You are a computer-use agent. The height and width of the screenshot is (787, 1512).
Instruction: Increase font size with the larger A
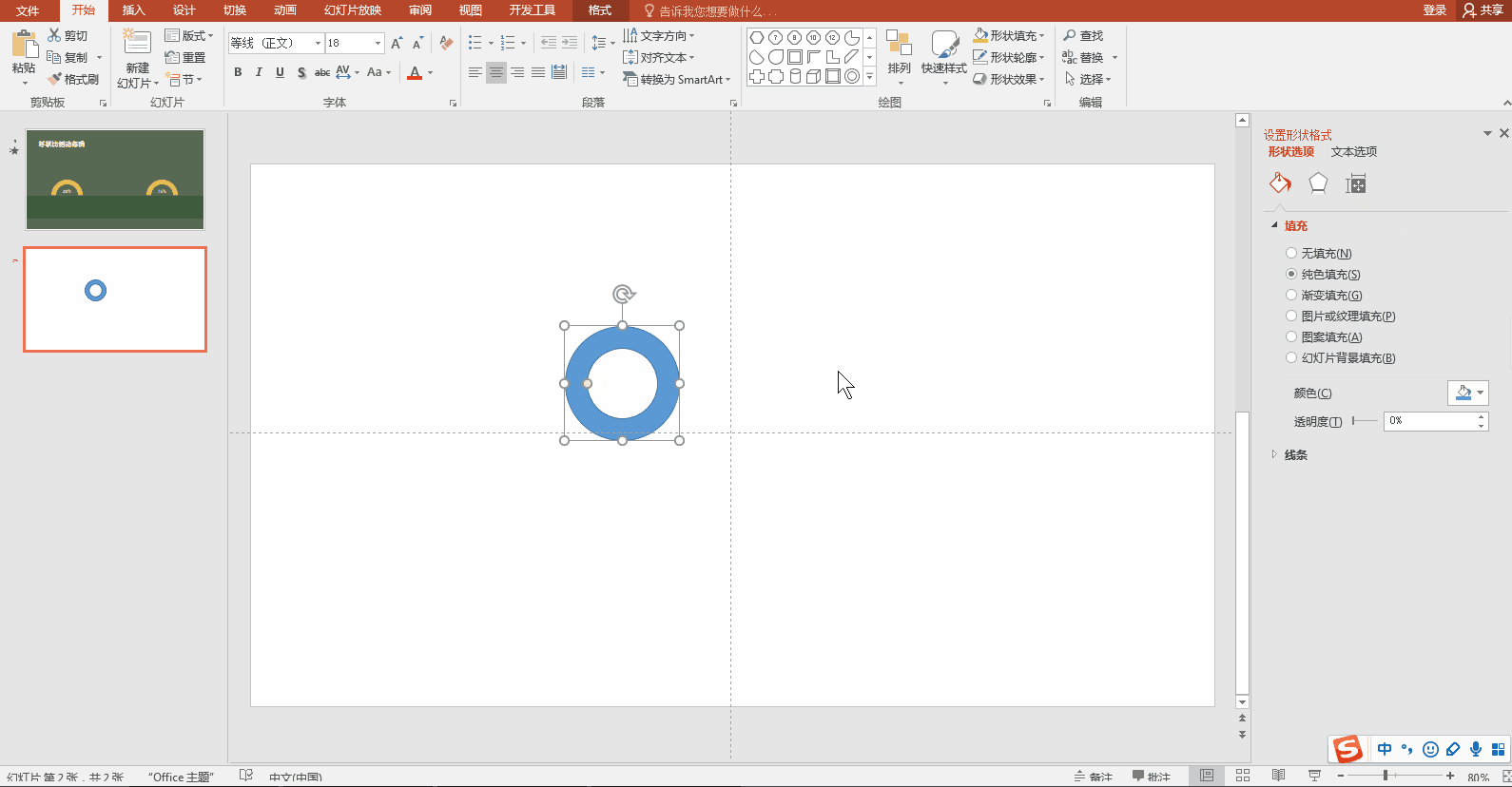[397, 43]
